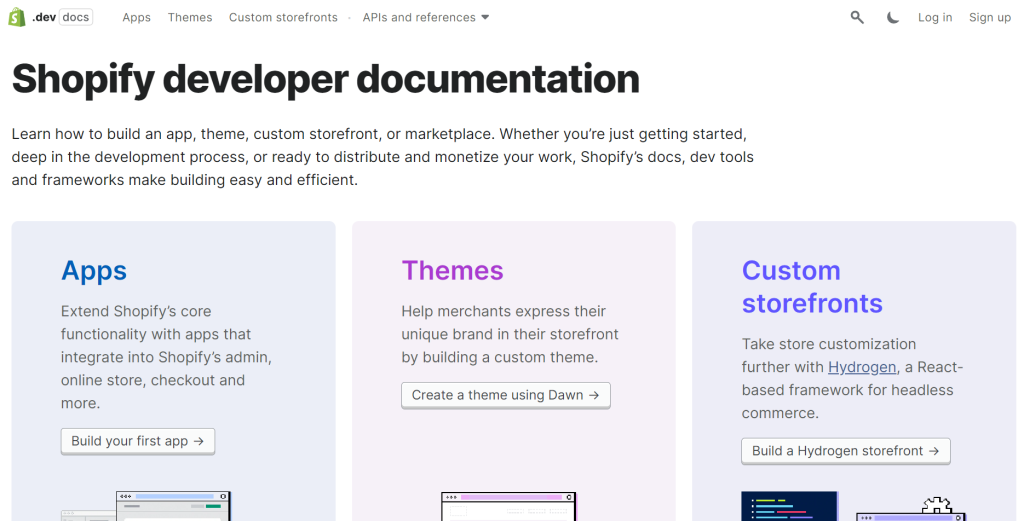Click the Log in link
This screenshot has width=1024, height=521.
coord(935,17)
